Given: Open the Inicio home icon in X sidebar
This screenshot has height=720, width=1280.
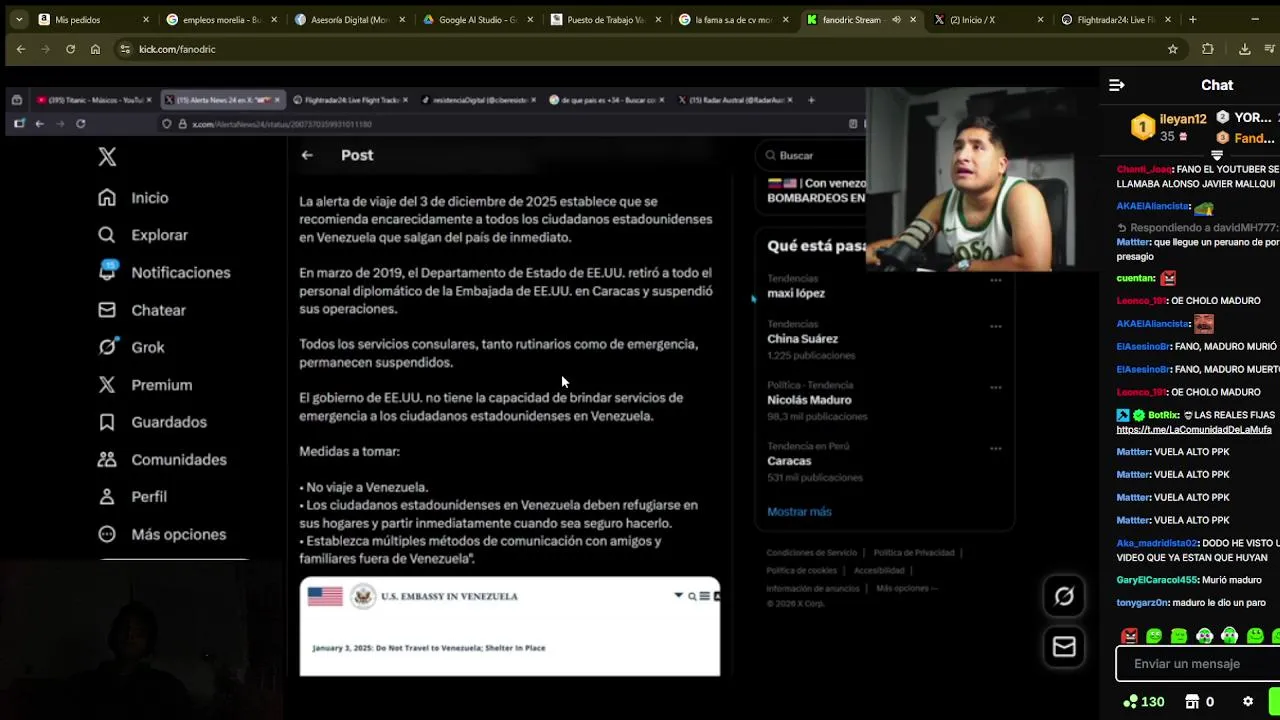Looking at the screenshot, I should tap(107, 198).
